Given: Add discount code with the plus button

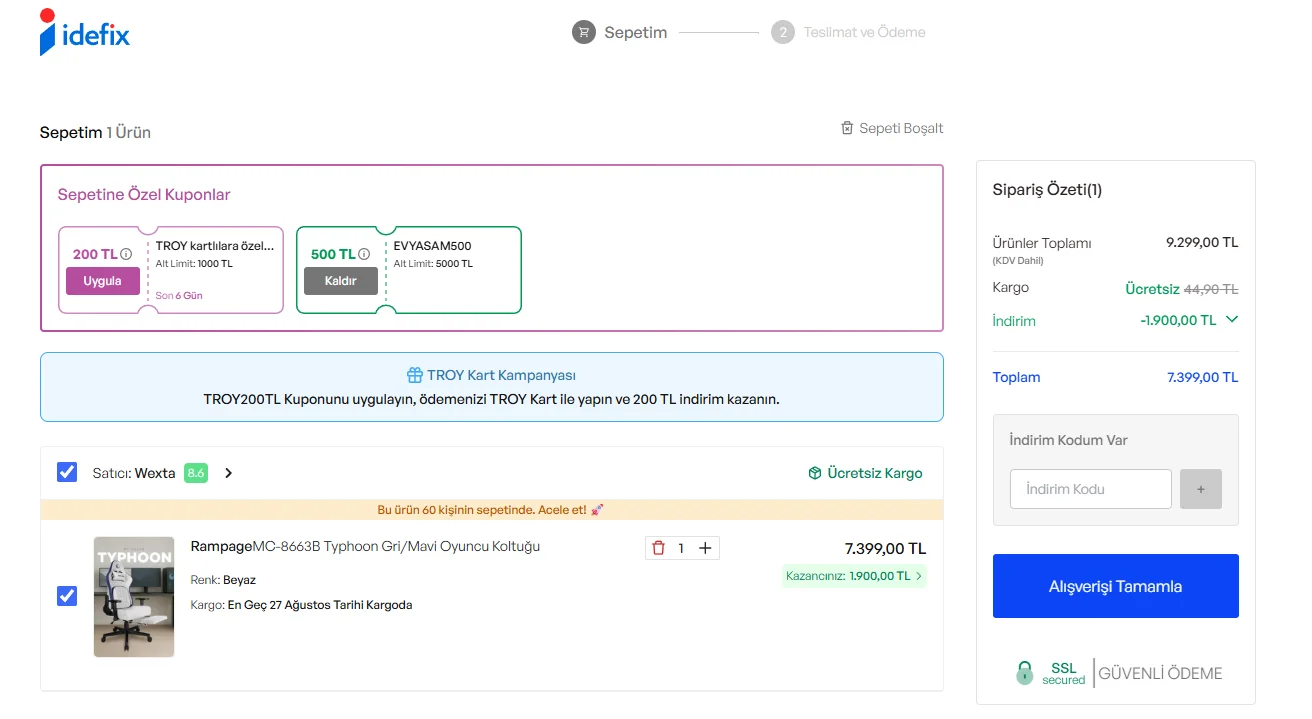Looking at the screenshot, I should pos(1201,489).
